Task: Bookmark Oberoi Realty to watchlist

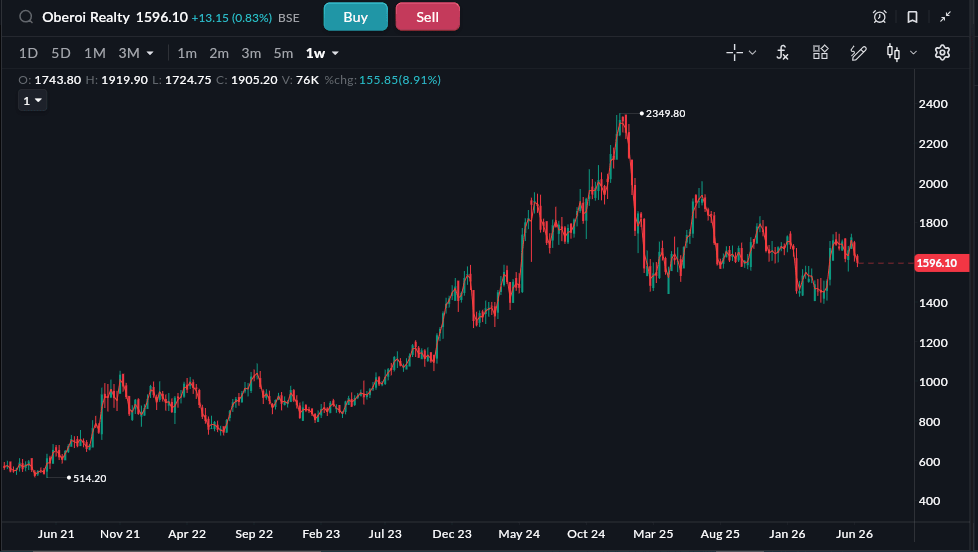Action: click(x=913, y=17)
